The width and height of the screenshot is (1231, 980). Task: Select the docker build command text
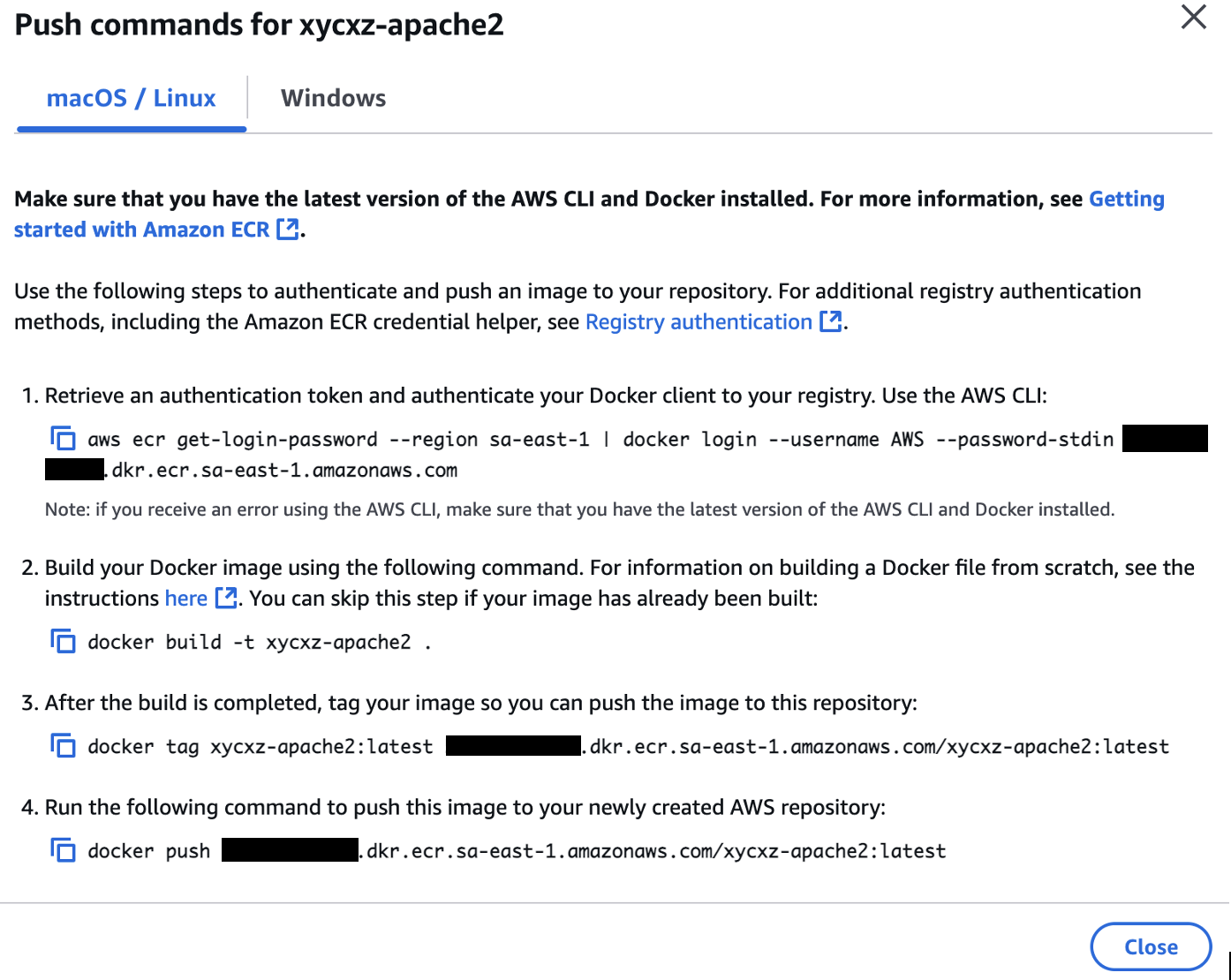point(256,642)
